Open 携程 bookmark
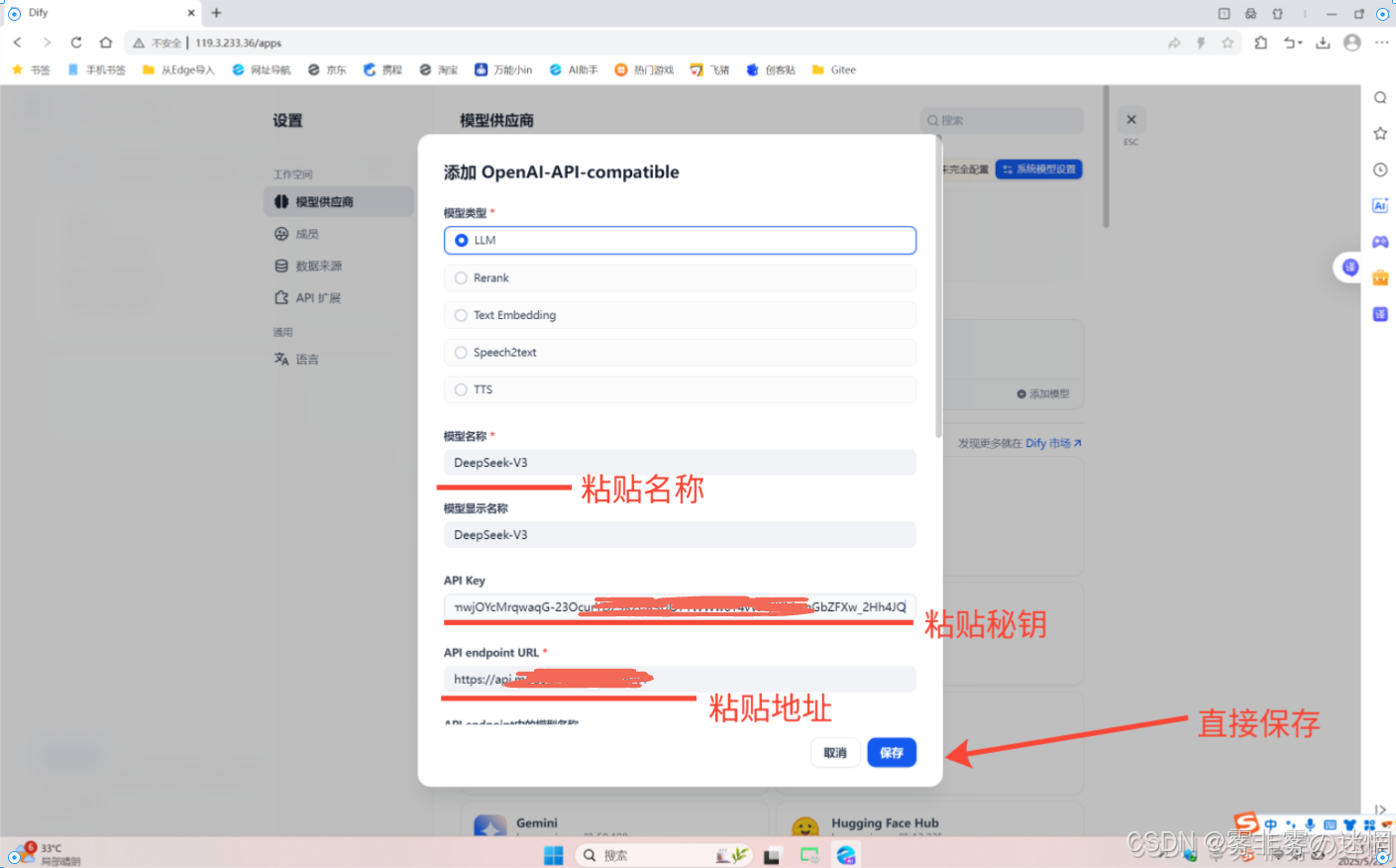The height and width of the screenshot is (868, 1396). (x=382, y=70)
